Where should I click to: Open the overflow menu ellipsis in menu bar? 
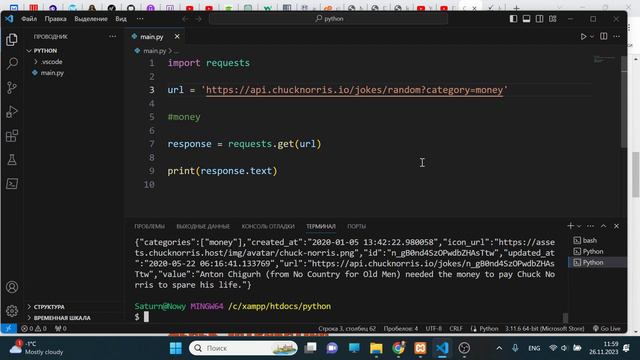140,19
